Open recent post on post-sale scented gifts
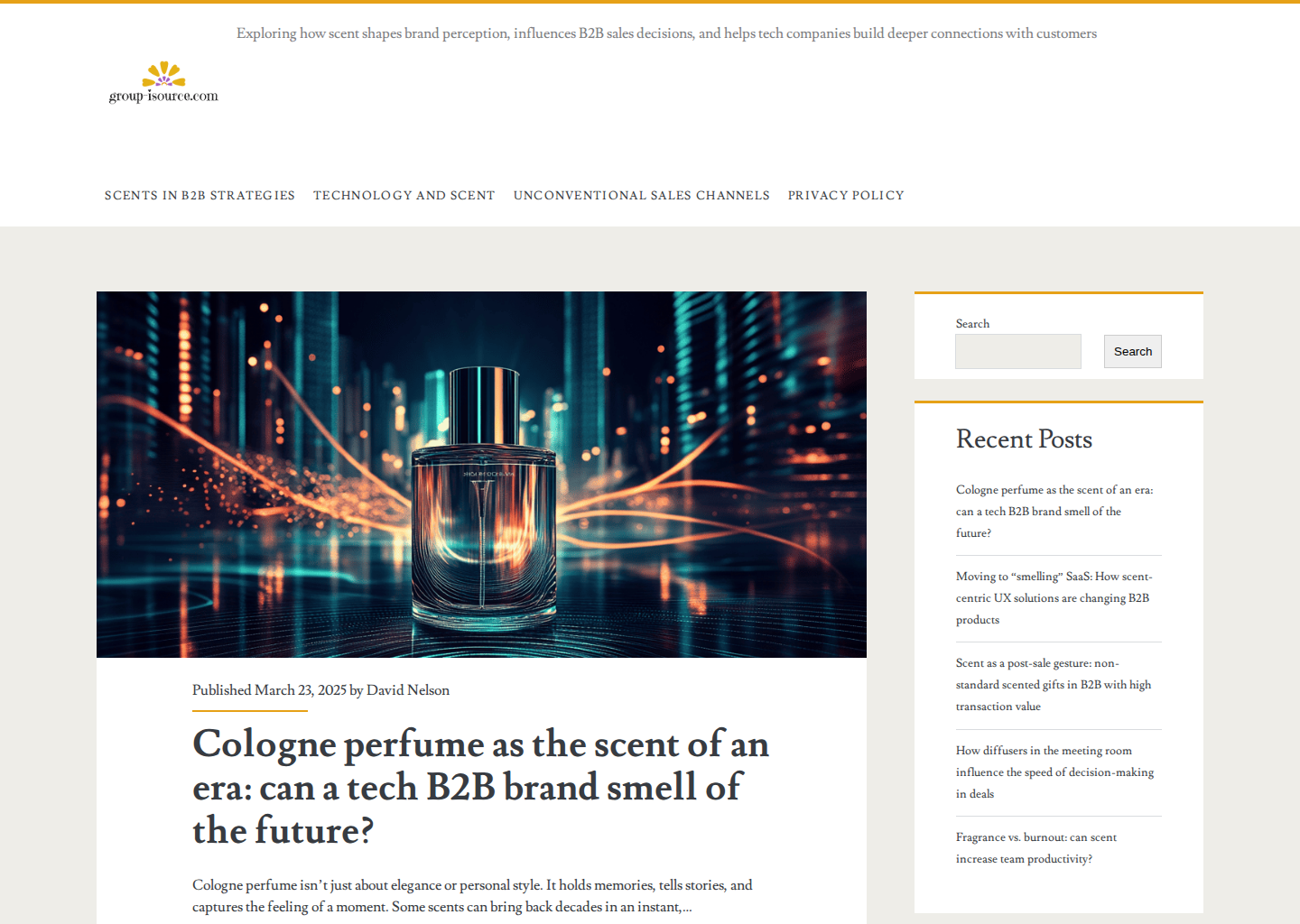Screen dimensions: 1300x924 (x=1054, y=685)
